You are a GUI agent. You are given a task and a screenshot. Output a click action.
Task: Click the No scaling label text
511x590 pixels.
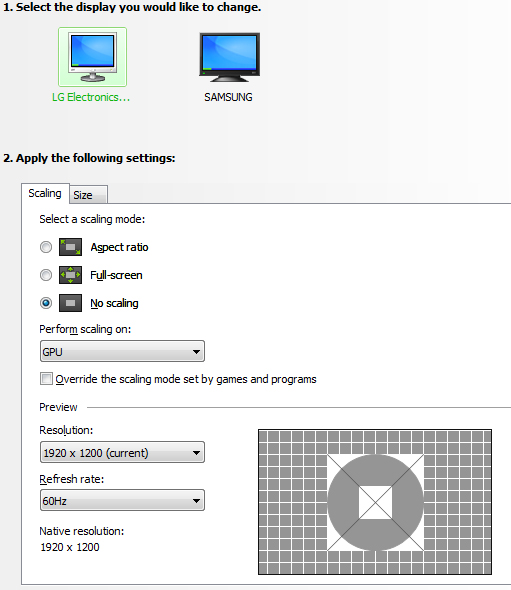pyautogui.click(x=114, y=303)
